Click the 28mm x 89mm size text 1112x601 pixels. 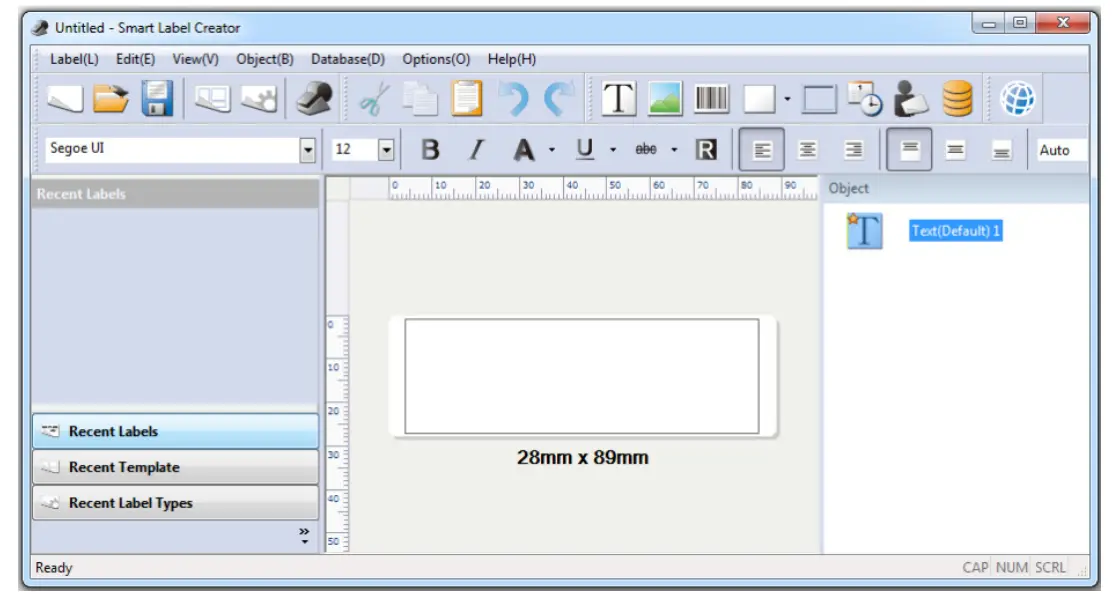pos(582,458)
